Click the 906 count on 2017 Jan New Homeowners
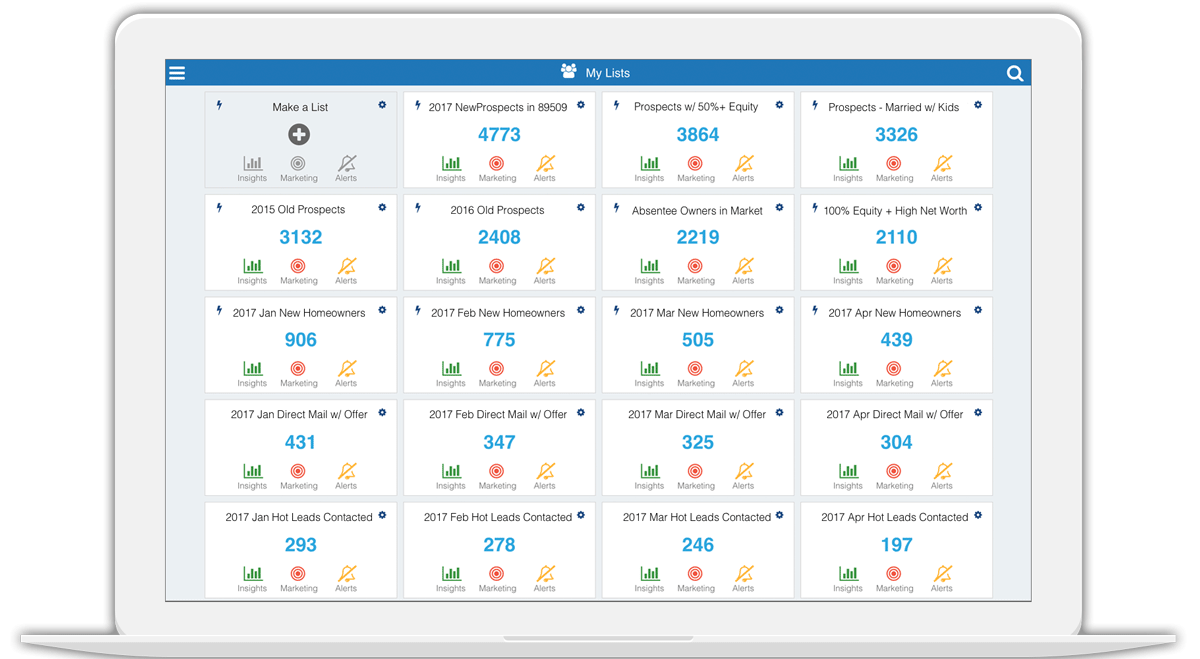 coord(300,340)
